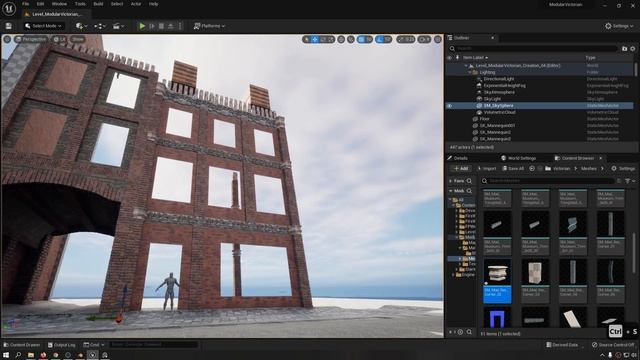The width and height of the screenshot is (640, 360).
Task: Sort Outliner by Type column
Action: (x=590, y=58)
